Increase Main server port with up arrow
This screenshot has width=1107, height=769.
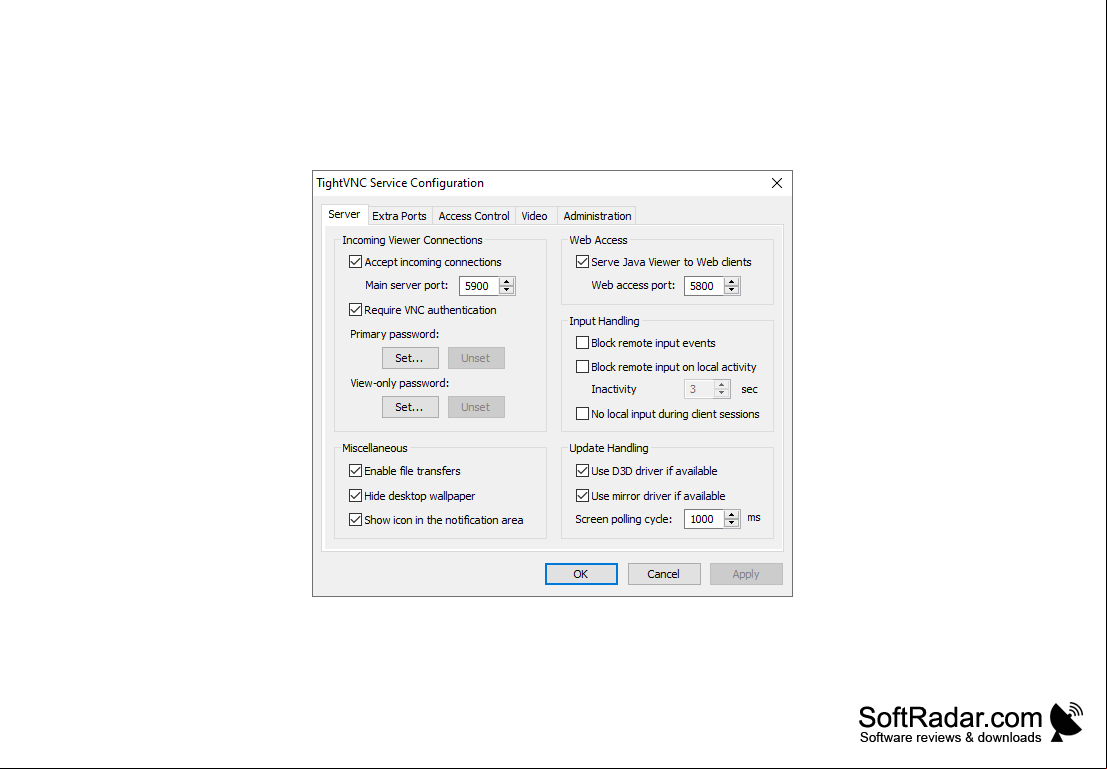[506, 282]
